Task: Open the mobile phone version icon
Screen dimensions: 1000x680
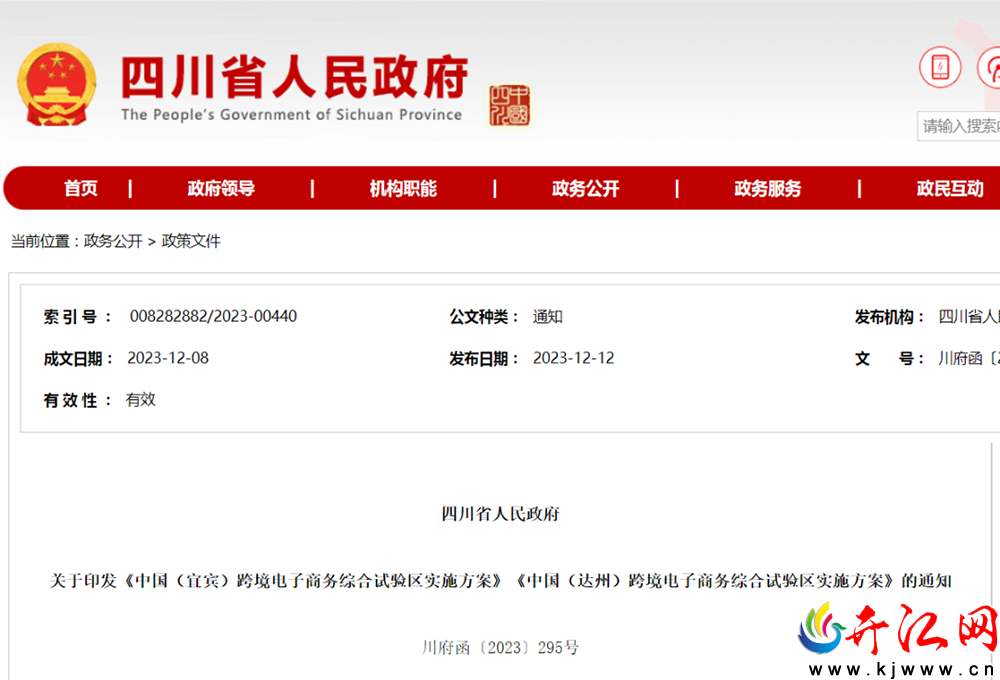Action: coord(939,66)
